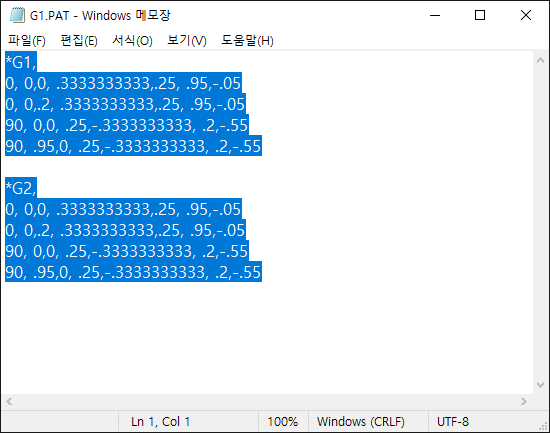The width and height of the screenshot is (550, 433).
Task: Click '90, 0,0, .25' line under G1
Action: pyautogui.click(x=127, y=125)
